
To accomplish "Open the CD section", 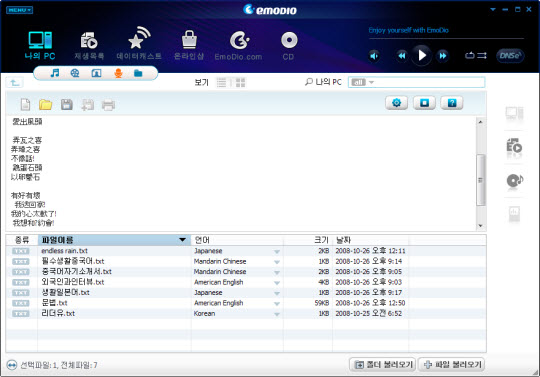I will [289, 46].
